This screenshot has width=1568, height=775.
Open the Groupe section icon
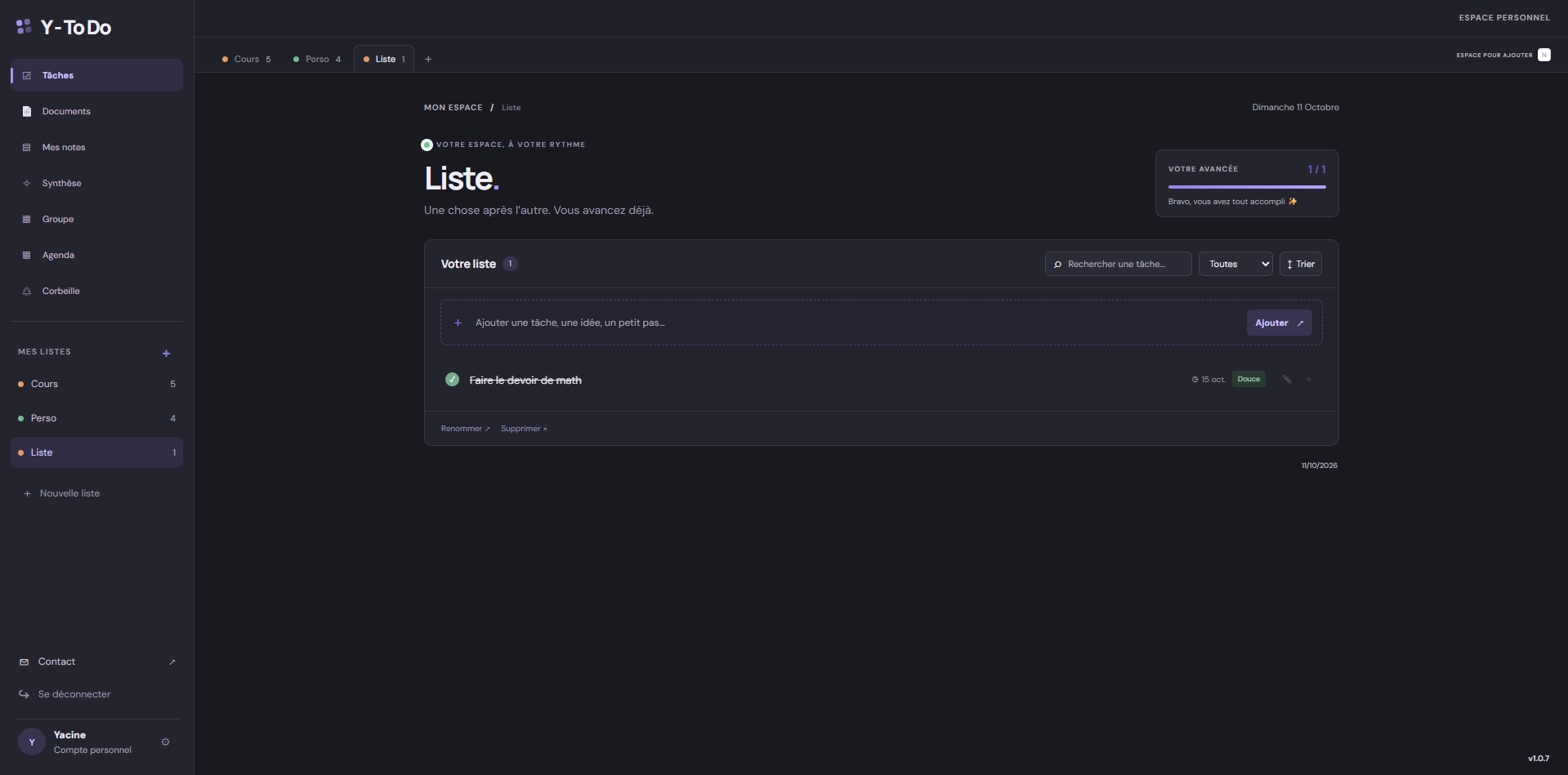point(26,219)
